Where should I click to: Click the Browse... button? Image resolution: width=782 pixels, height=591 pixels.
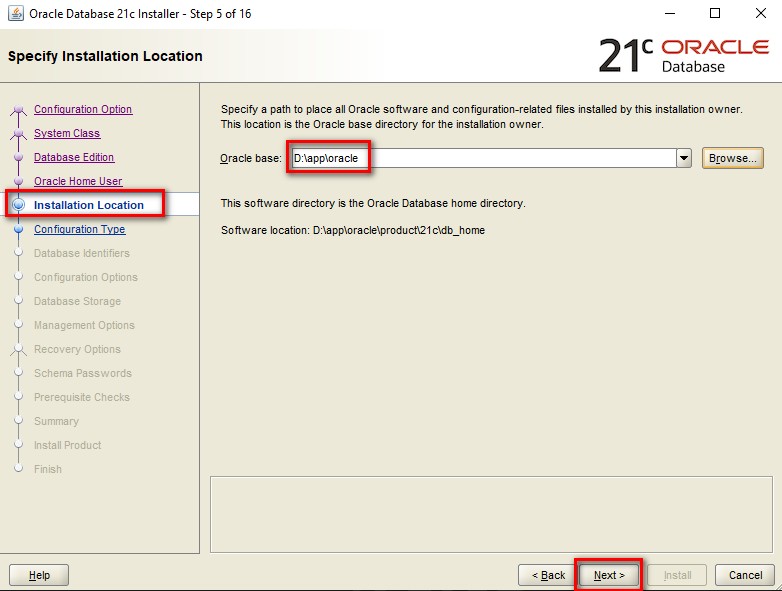[x=733, y=158]
